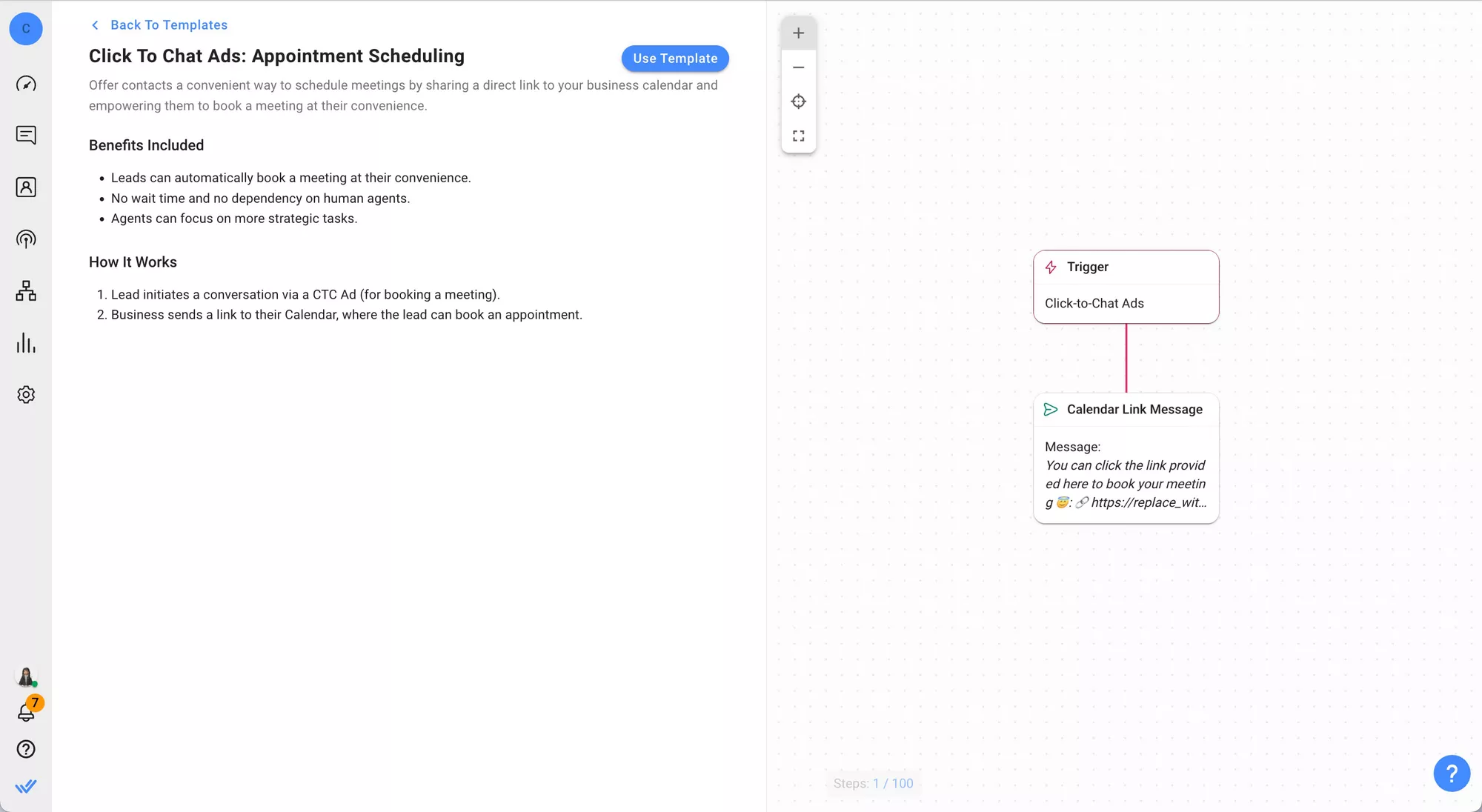The image size is (1482, 812).
Task: Toggle the center/reposition canvas button
Action: pos(798,101)
